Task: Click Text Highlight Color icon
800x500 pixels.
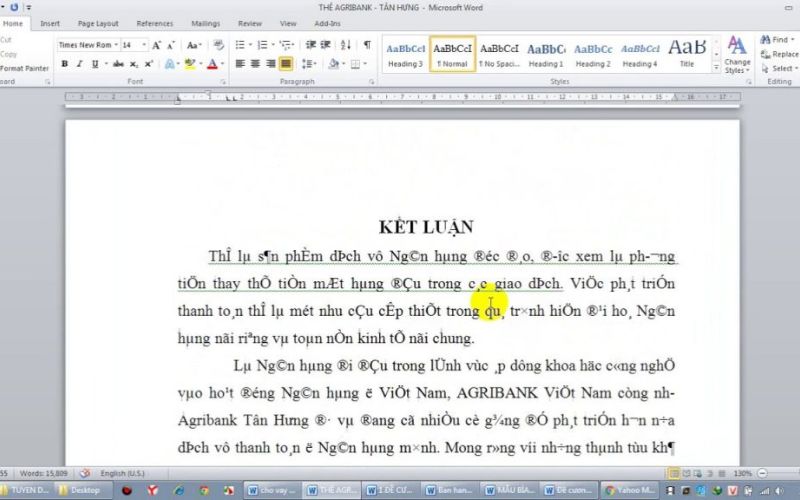Action: point(190,64)
